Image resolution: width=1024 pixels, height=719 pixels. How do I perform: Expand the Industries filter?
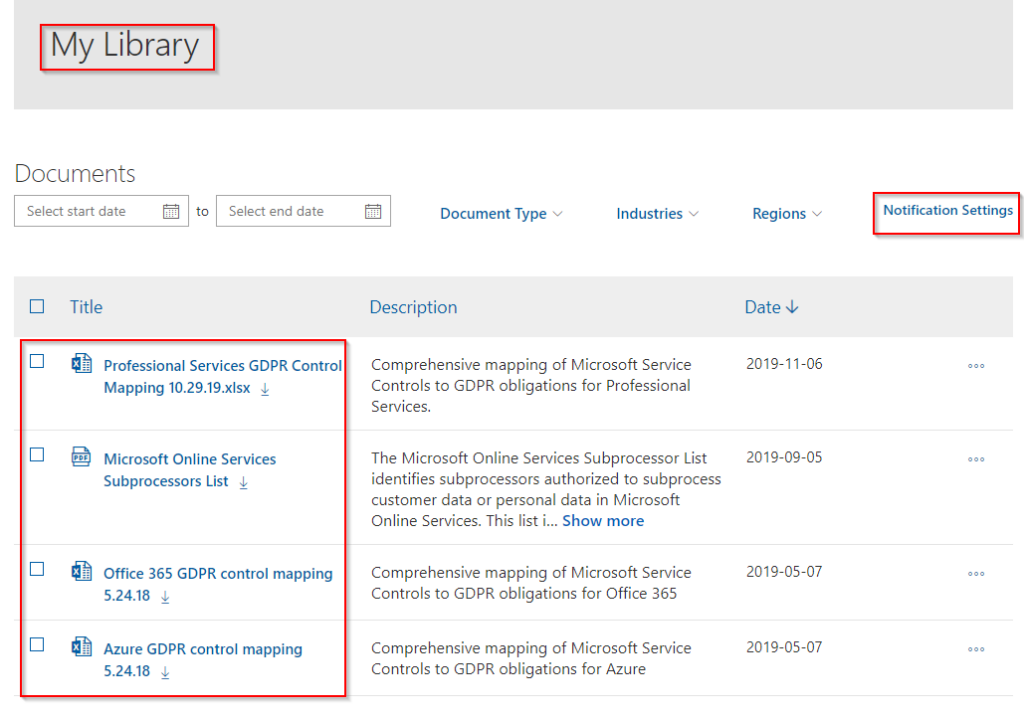(x=657, y=214)
